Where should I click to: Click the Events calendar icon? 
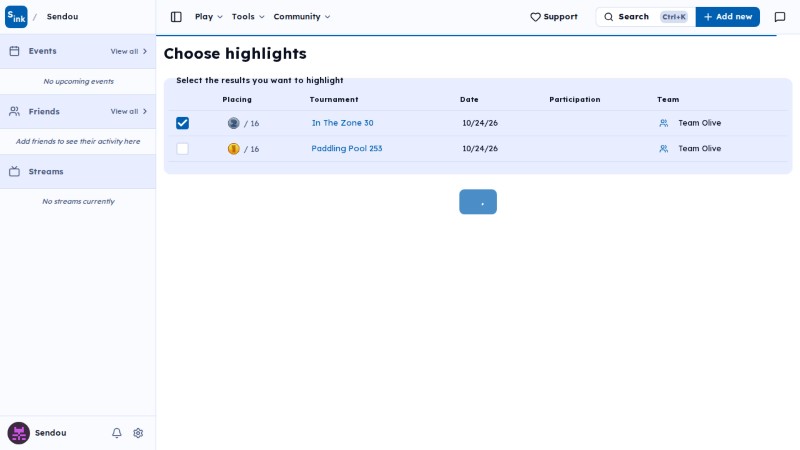14,51
